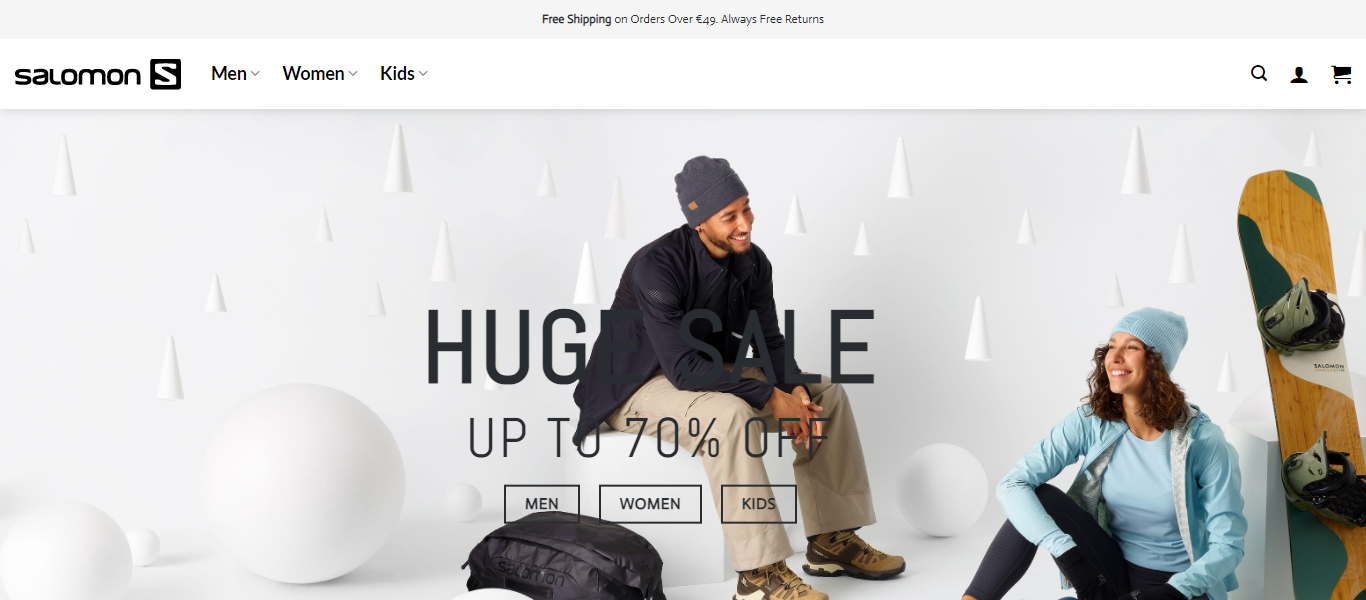View the shopping cart icon
Screen dimensions: 1366x600
(x=1341, y=74)
